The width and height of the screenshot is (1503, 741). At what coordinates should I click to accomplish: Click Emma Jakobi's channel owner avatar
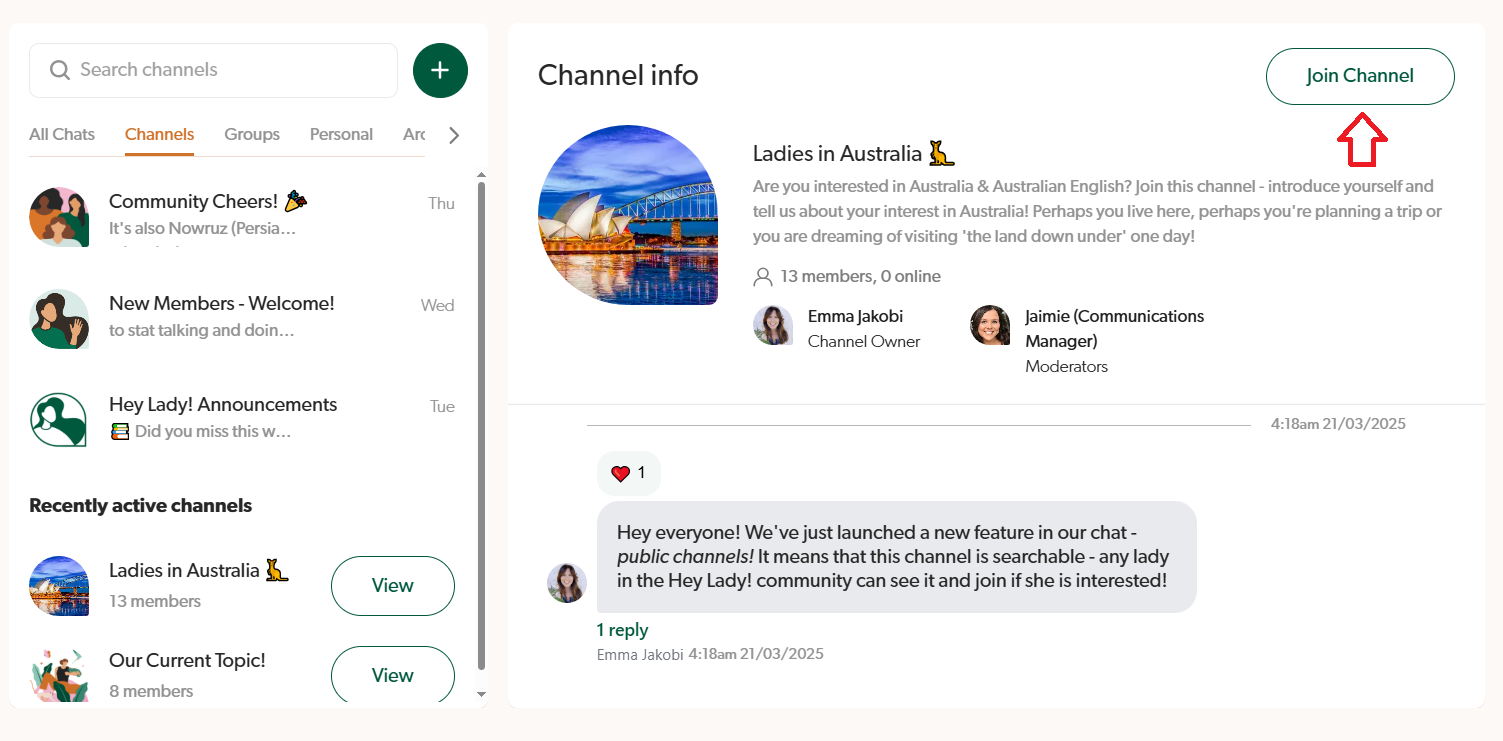773,326
